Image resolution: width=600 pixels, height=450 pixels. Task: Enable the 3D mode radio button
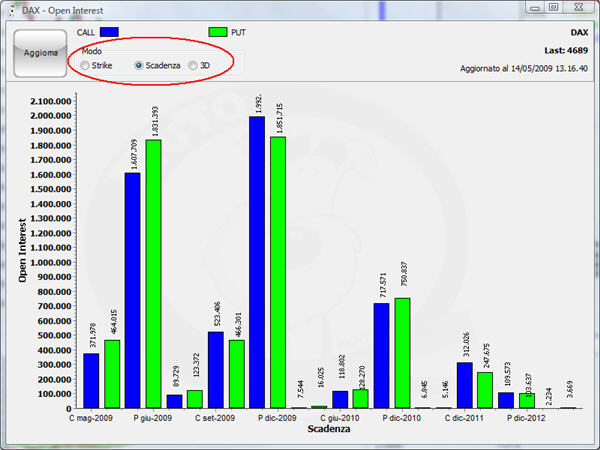coord(193,65)
